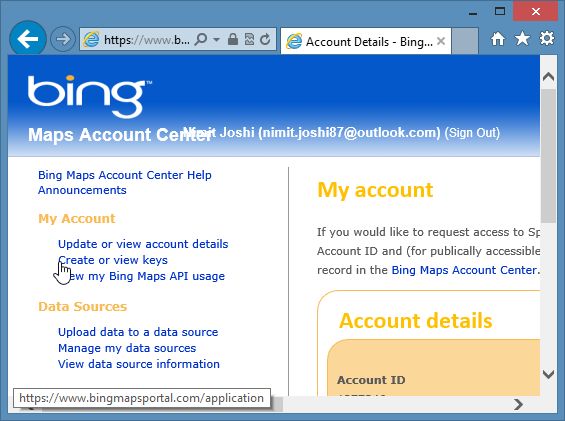Viewport: 565px width, 421px height.
Task: Select the Account Details - Bing tab
Action: [365, 41]
